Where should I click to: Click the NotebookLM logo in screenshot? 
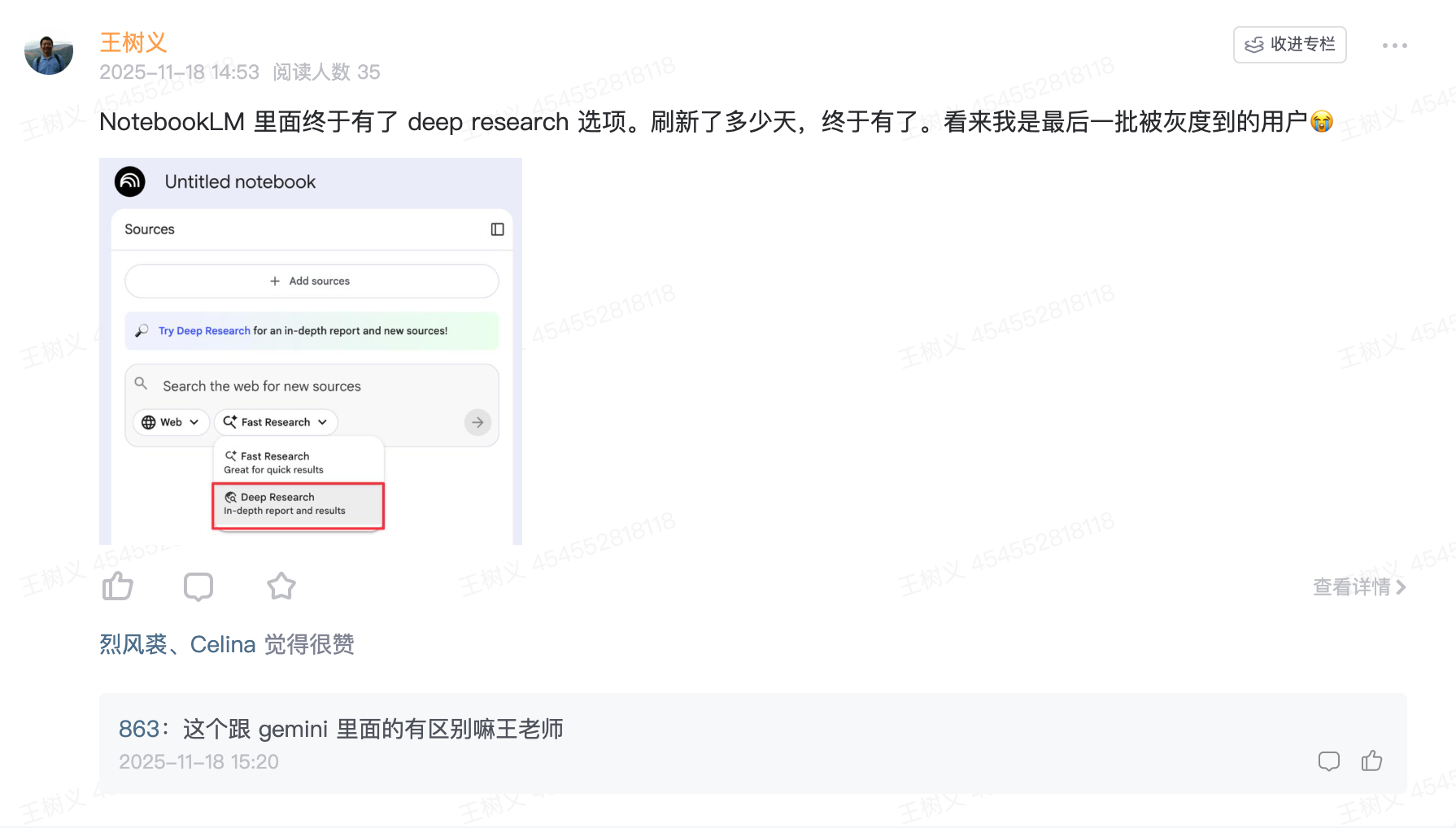coord(130,181)
